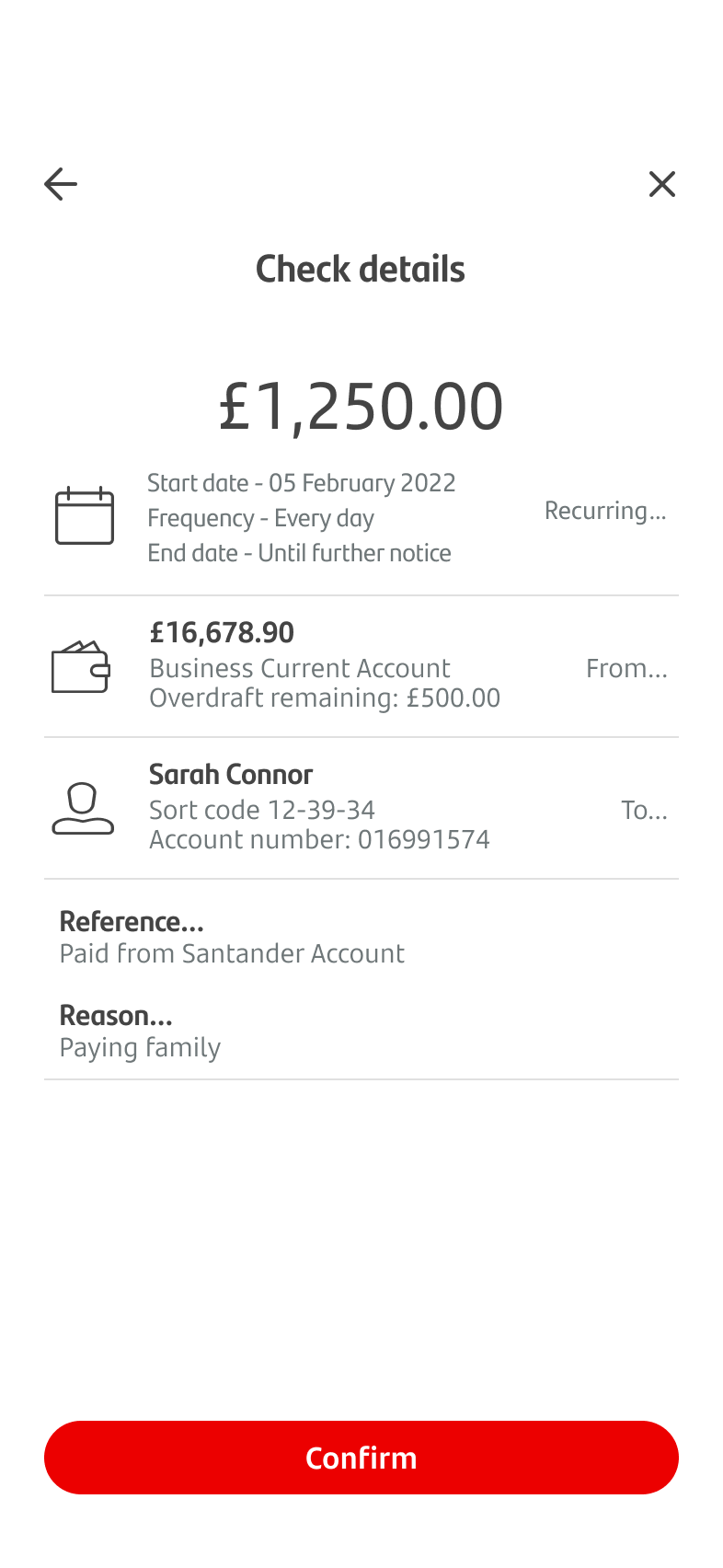The image size is (723, 1568).
Task: Select the Start date 05 February 2022 line
Action: click(x=302, y=483)
